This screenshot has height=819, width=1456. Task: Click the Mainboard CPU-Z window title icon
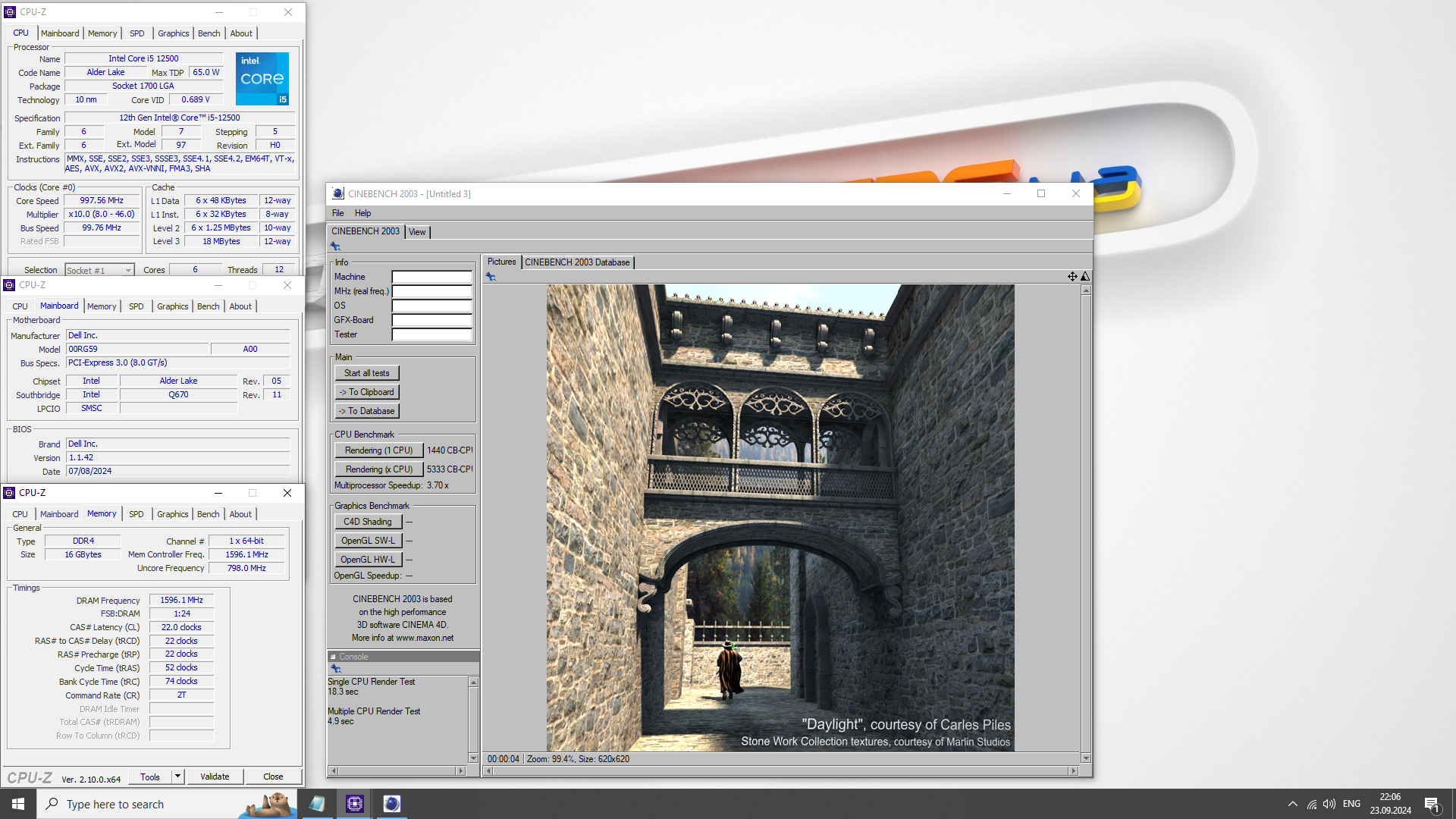pyautogui.click(x=9, y=285)
